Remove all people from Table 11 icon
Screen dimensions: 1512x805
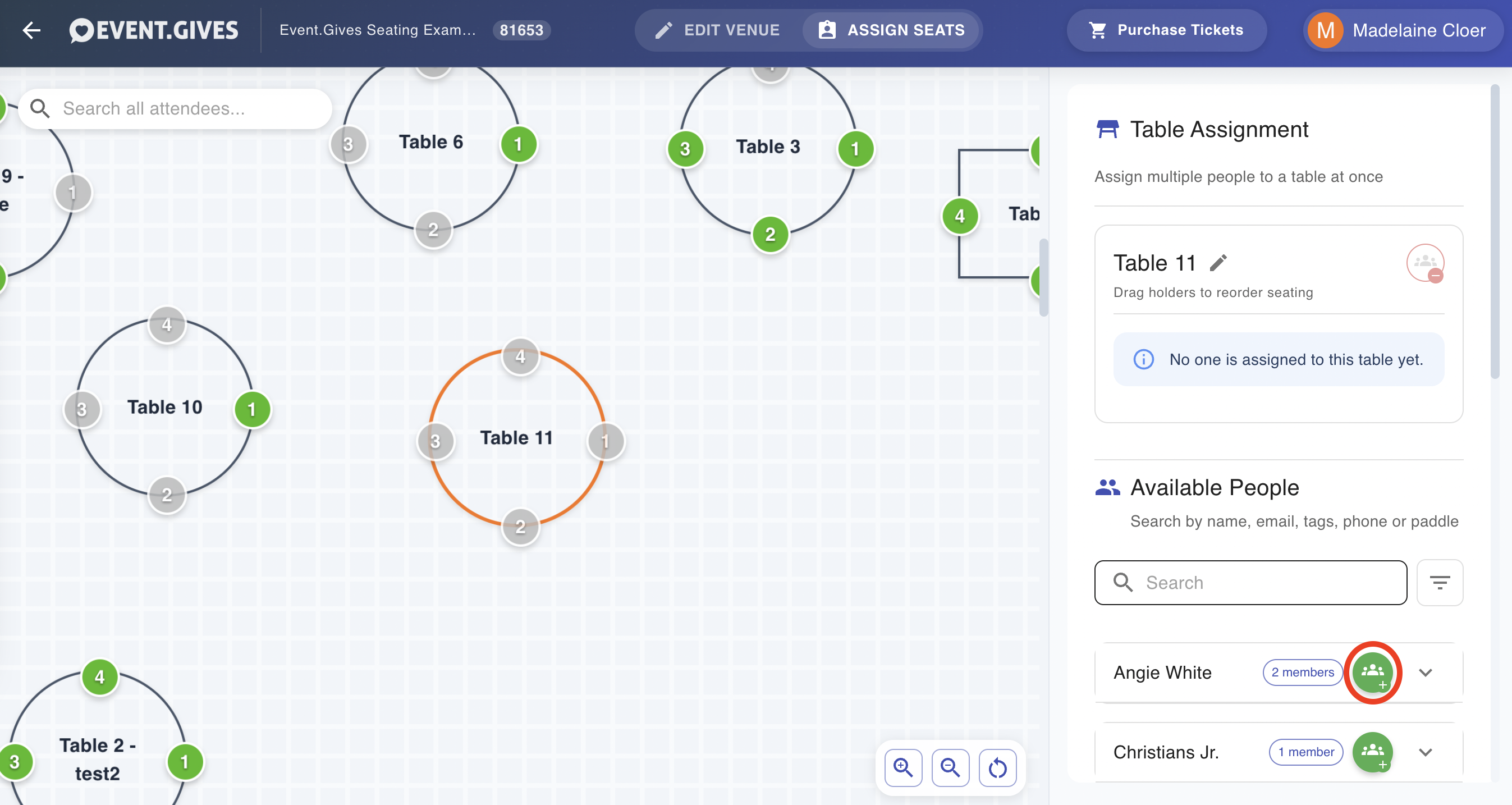(1425, 263)
